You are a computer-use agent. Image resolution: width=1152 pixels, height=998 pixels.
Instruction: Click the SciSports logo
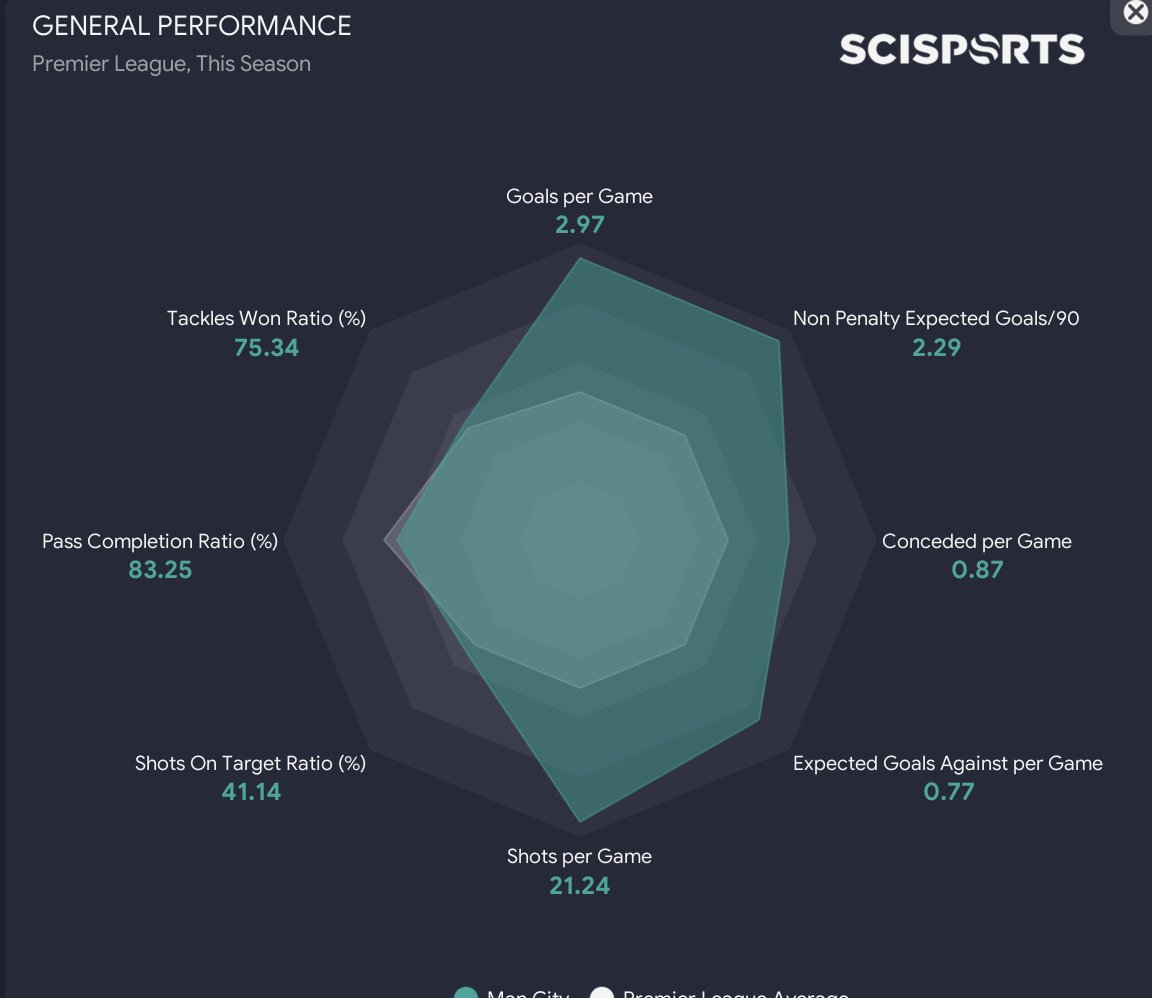pyautogui.click(x=961, y=49)
